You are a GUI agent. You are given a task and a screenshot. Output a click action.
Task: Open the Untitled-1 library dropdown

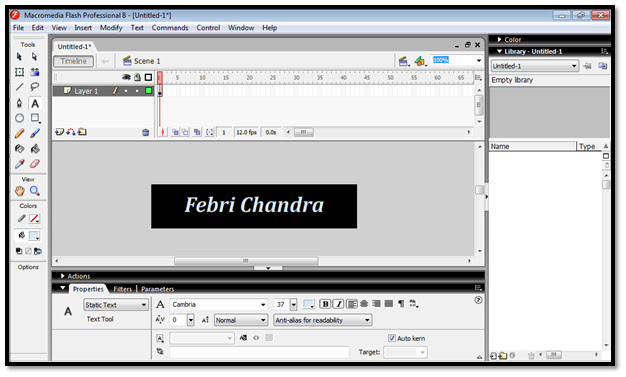coord(535,66)
